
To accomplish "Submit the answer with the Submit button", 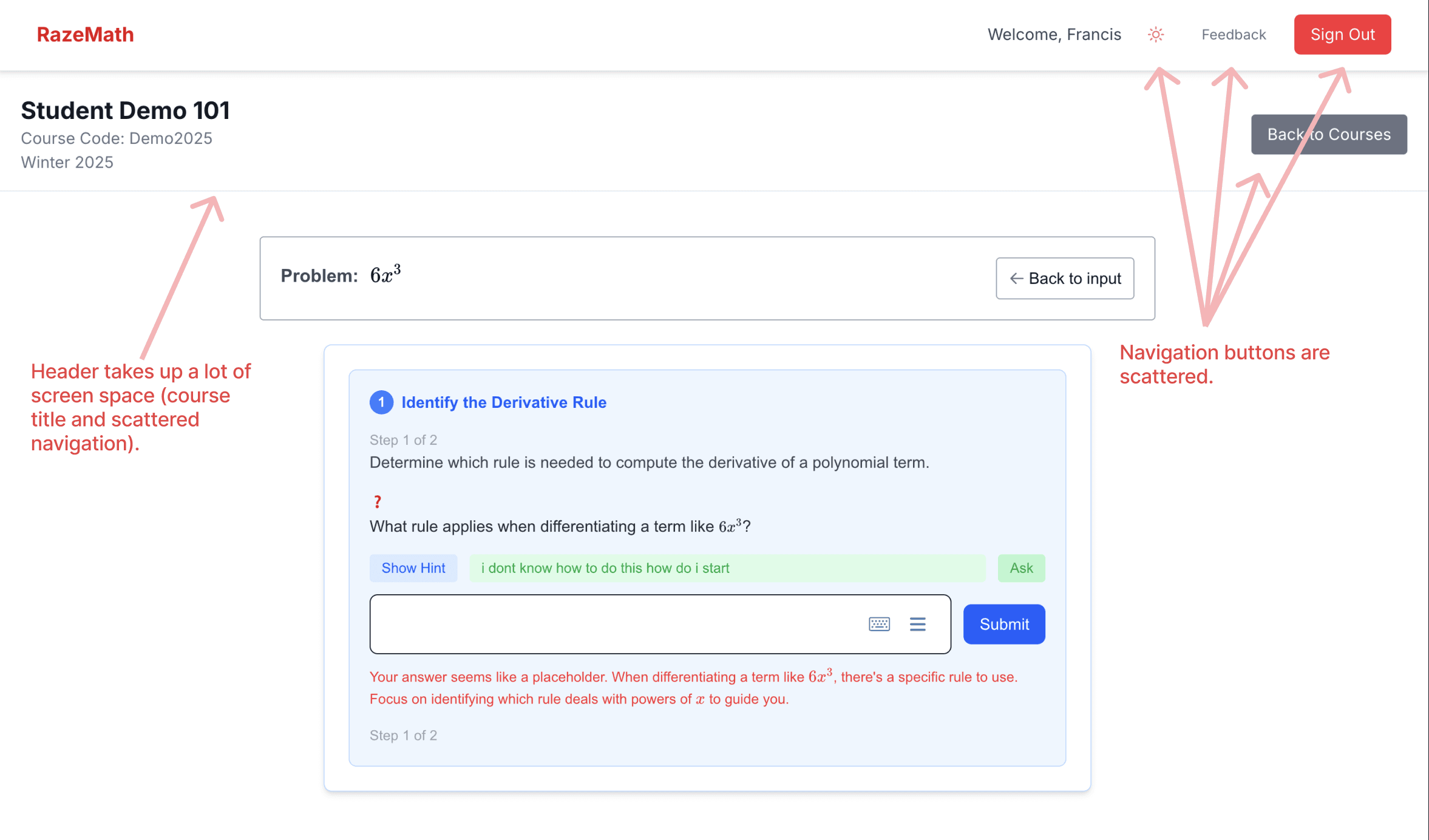I will [x=1004, y=624].
